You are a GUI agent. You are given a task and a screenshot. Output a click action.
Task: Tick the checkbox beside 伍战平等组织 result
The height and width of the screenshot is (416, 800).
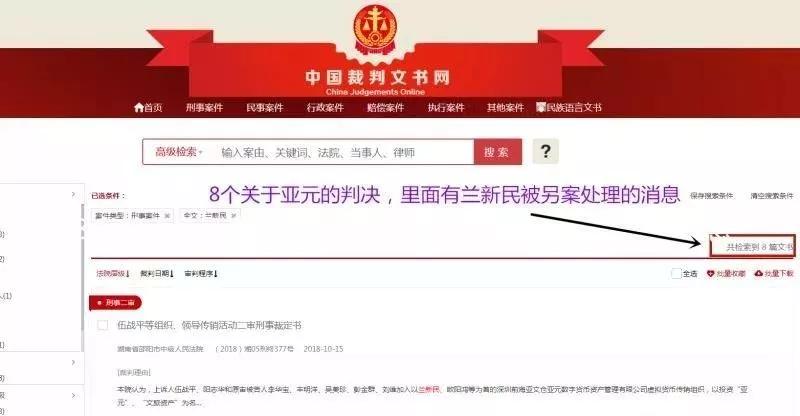103,325
